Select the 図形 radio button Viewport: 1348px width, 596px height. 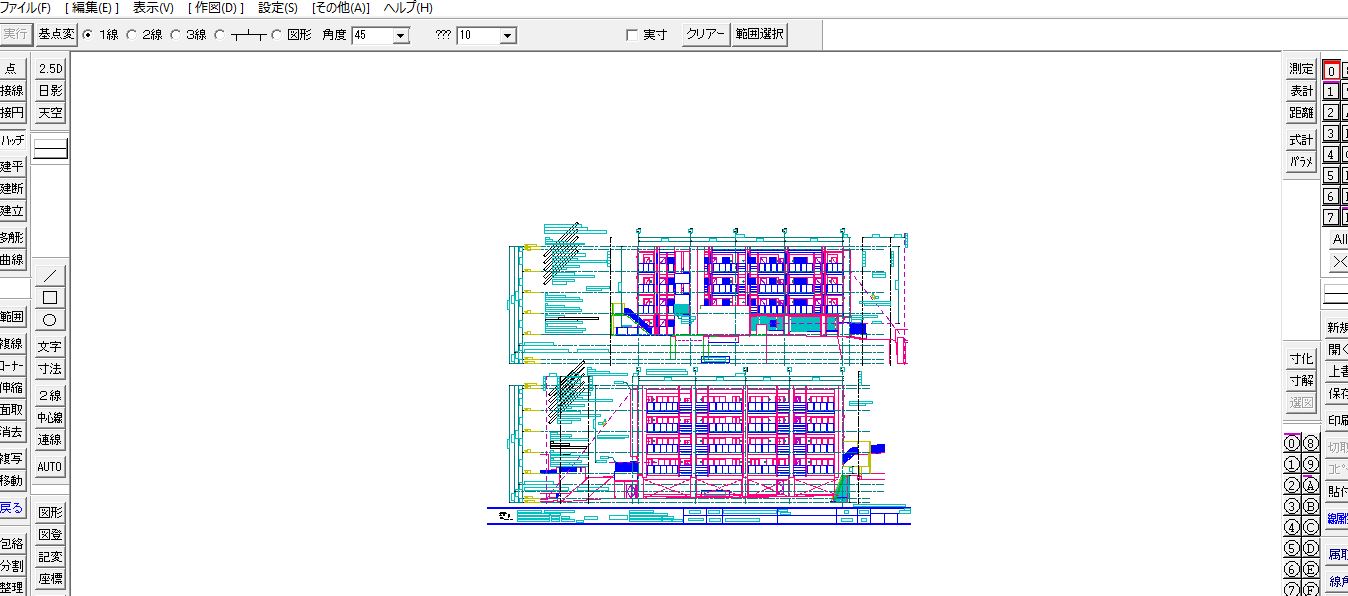[277, 35]
